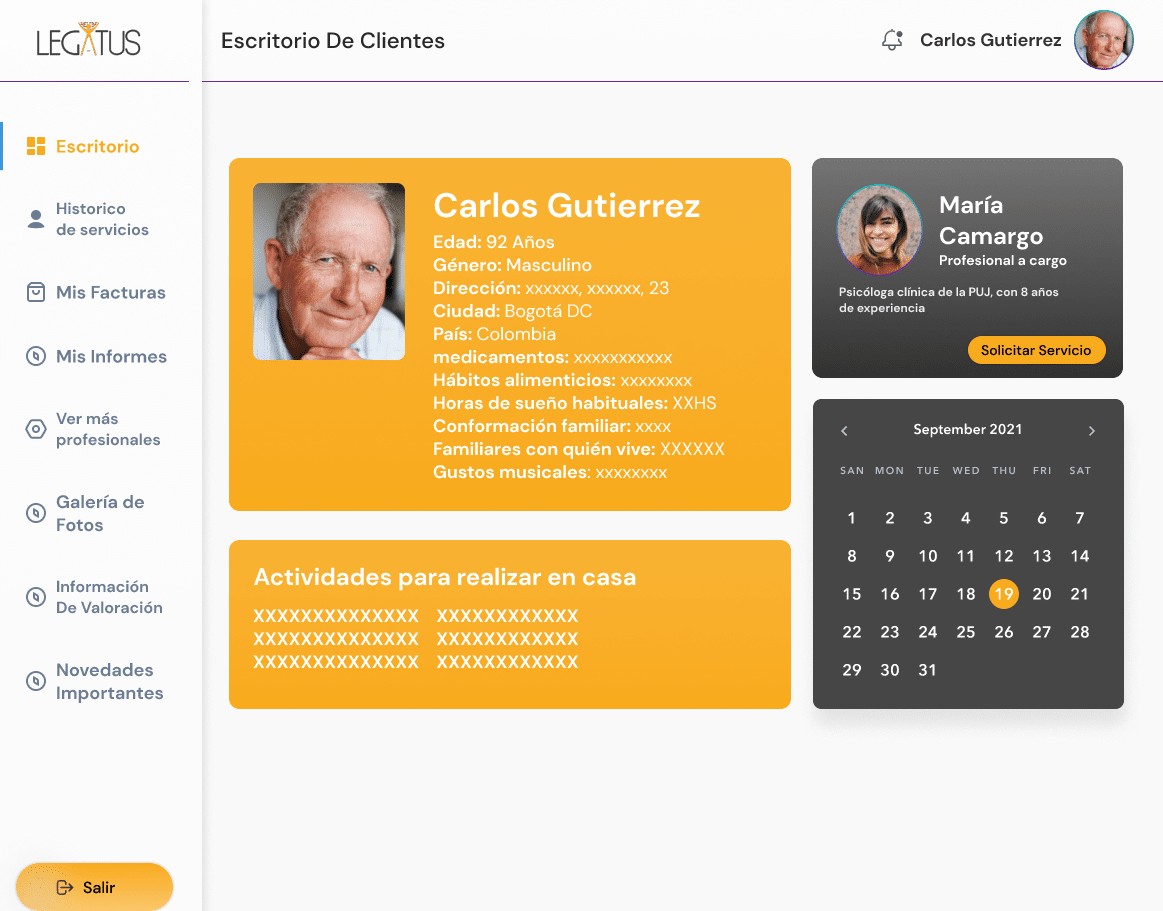This screenshot has width=1163, height=911.
Task: Click the Escritorio dashboard grid icon
Action: 36,146
